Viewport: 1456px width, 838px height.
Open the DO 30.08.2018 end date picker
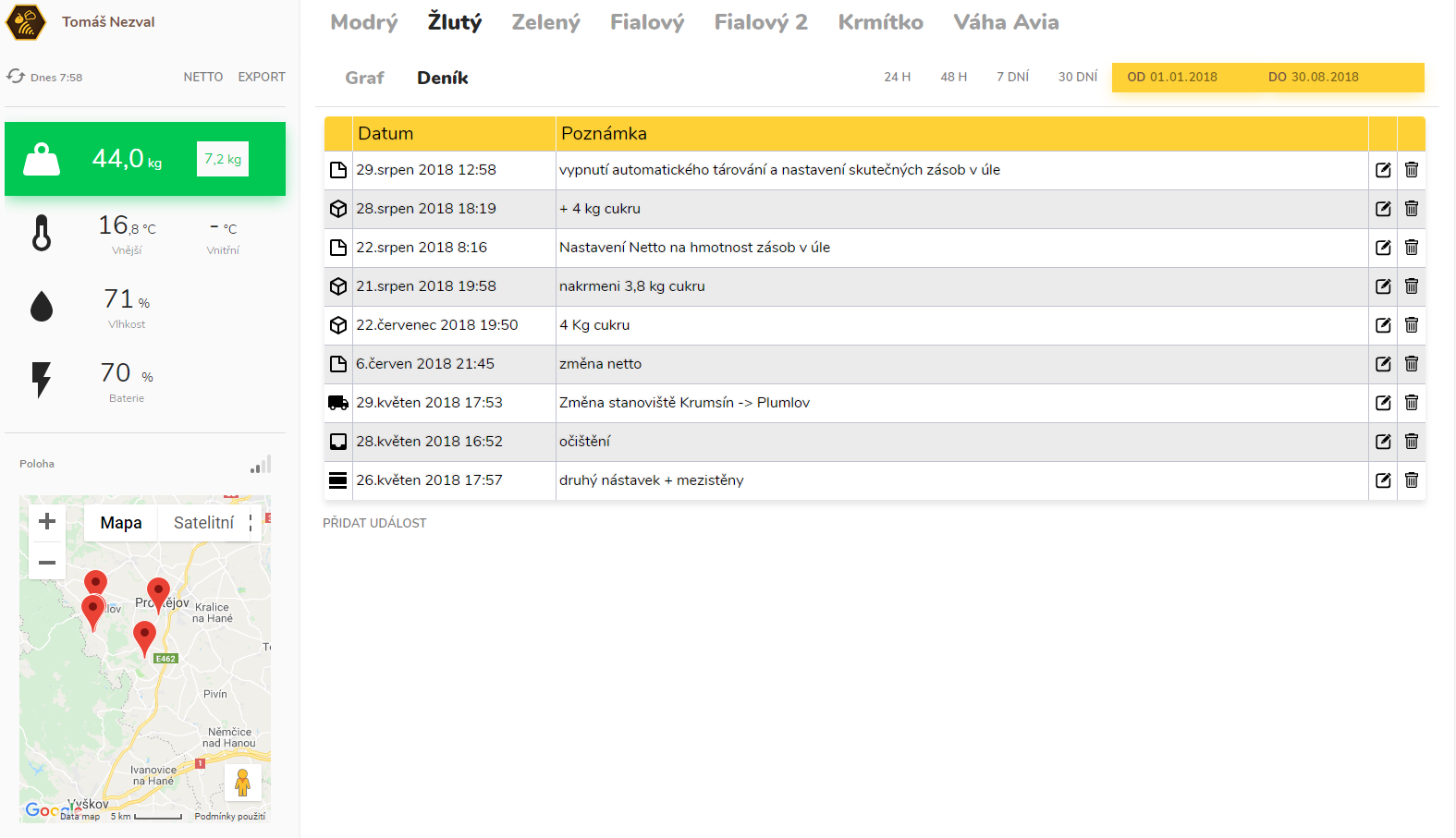point(1313,77)
